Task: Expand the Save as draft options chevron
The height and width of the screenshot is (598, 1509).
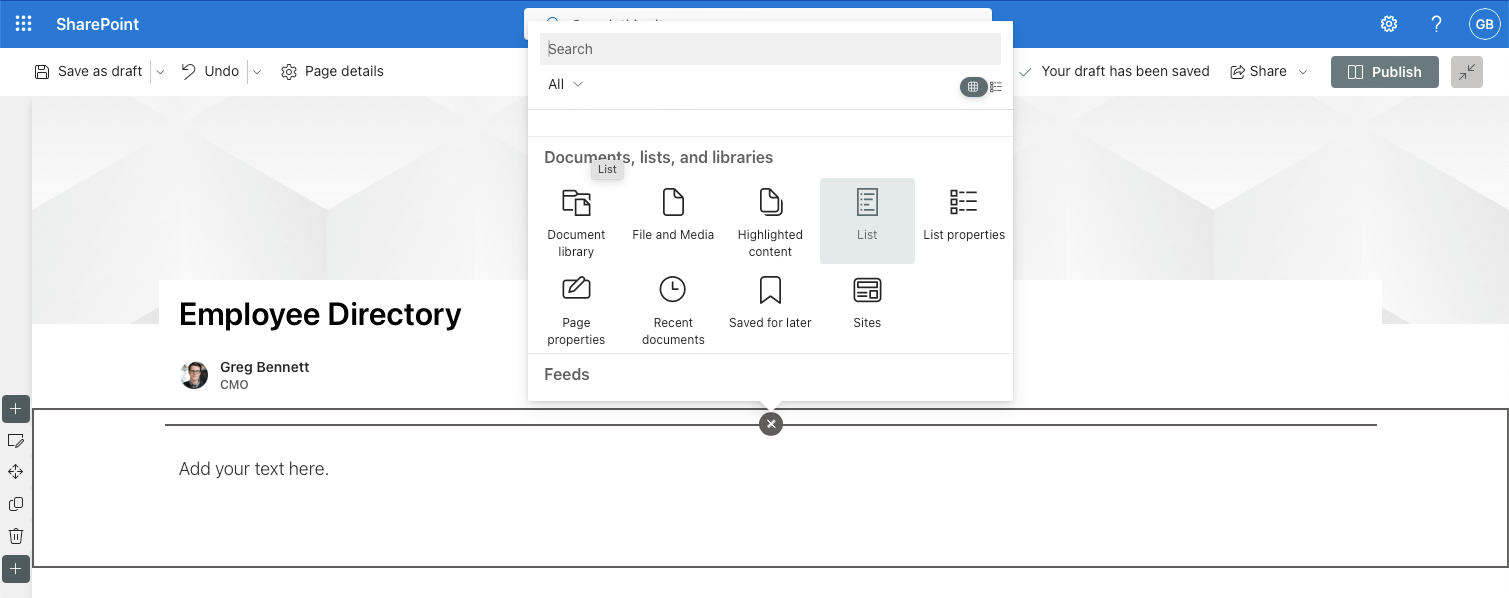Action: pyautogui.click(x=159, y=71)
